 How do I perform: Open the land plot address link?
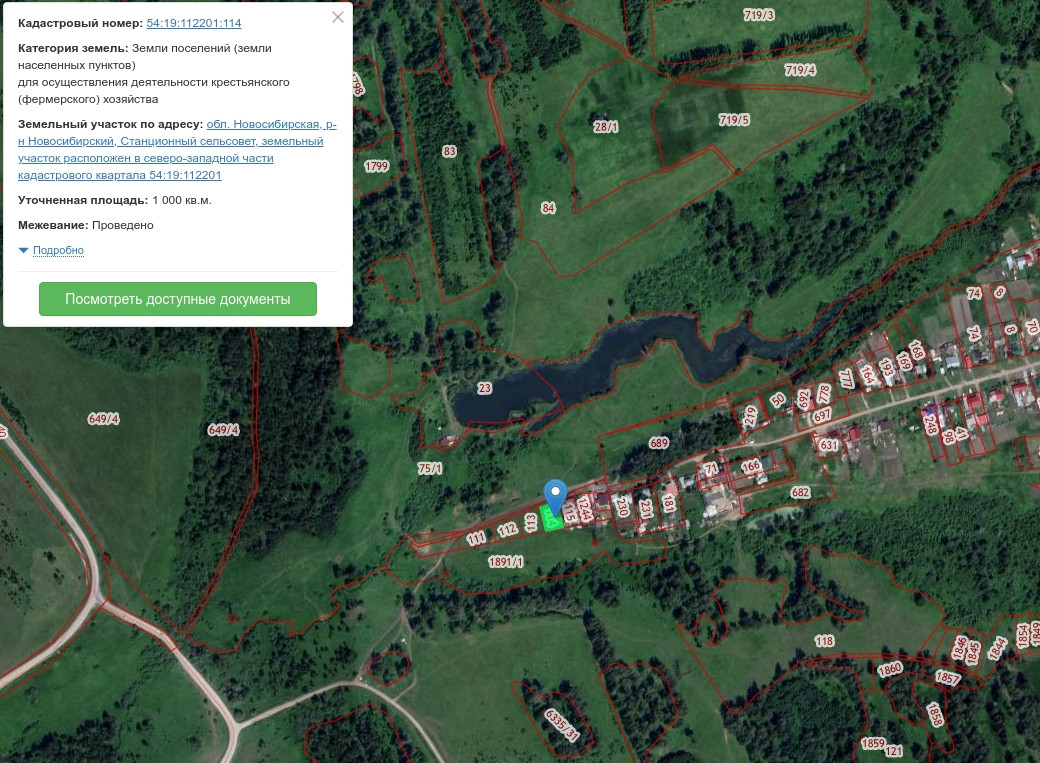tap(177, 149)
